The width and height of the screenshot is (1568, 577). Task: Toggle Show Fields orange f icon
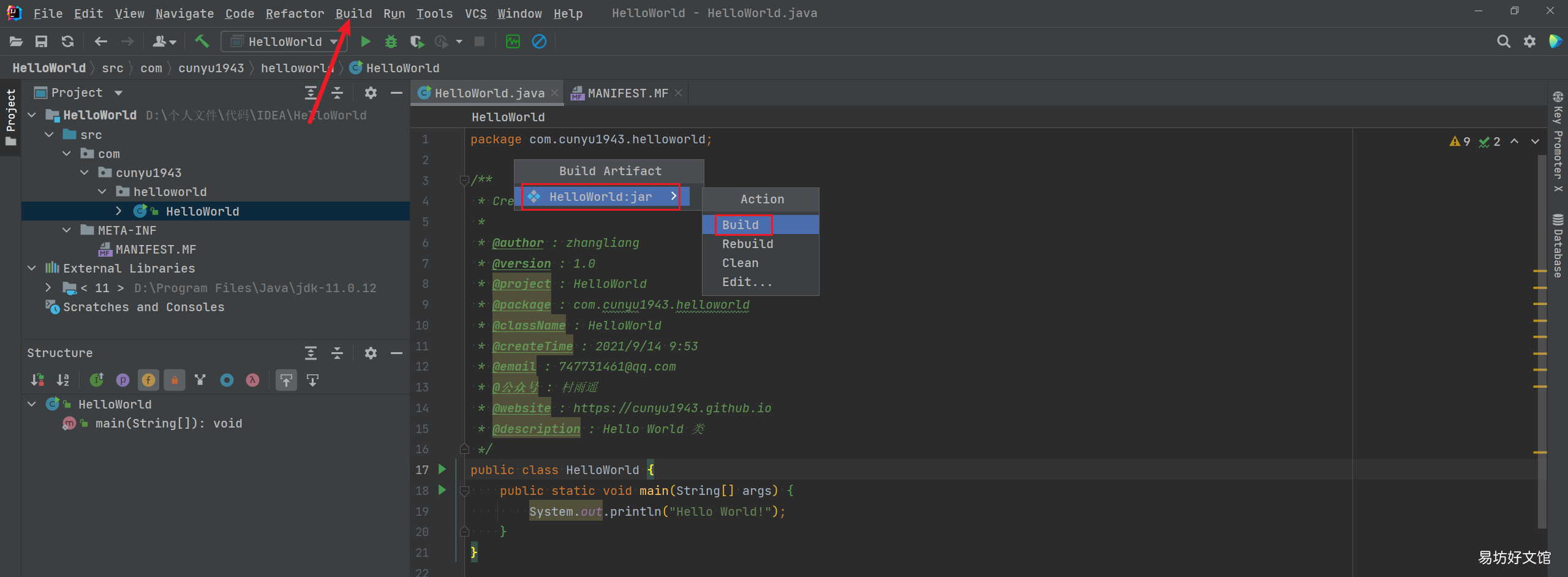[x=148, y=380]
